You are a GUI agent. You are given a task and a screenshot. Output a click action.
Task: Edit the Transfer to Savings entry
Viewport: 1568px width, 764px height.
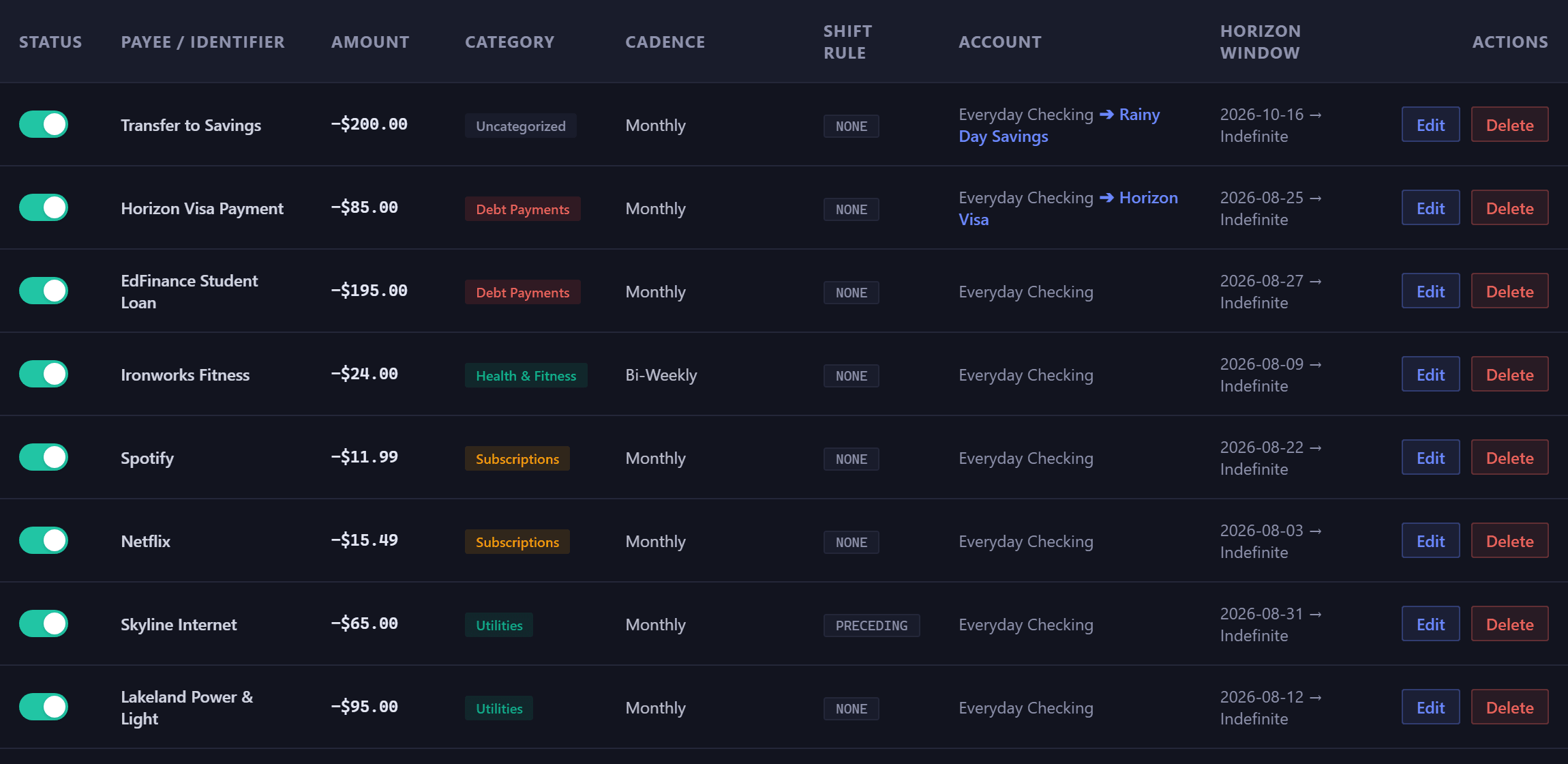[x=1430, y=124]
